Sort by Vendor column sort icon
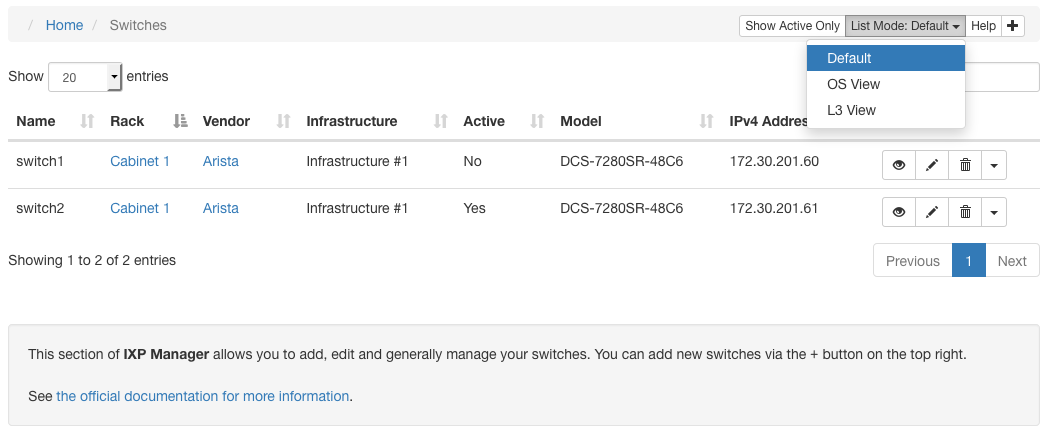Image resolution: width=1054 pixels, height=435 pixels. pos(284,121)
